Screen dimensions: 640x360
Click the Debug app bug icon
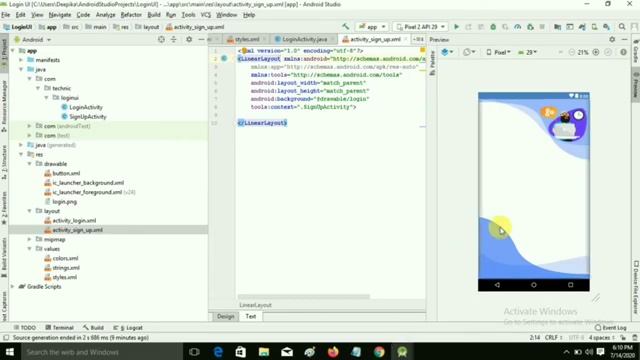[493, 27]
